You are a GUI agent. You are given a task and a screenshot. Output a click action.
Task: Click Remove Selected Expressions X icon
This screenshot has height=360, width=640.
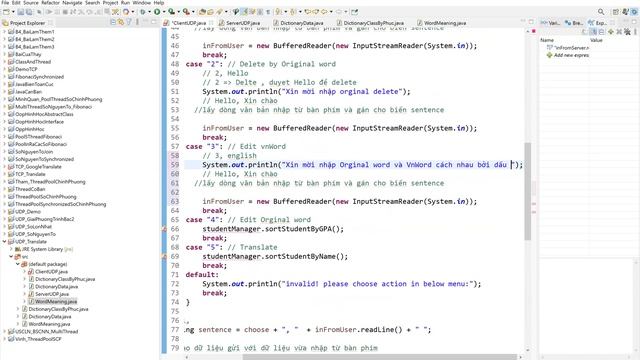[619, 31]
